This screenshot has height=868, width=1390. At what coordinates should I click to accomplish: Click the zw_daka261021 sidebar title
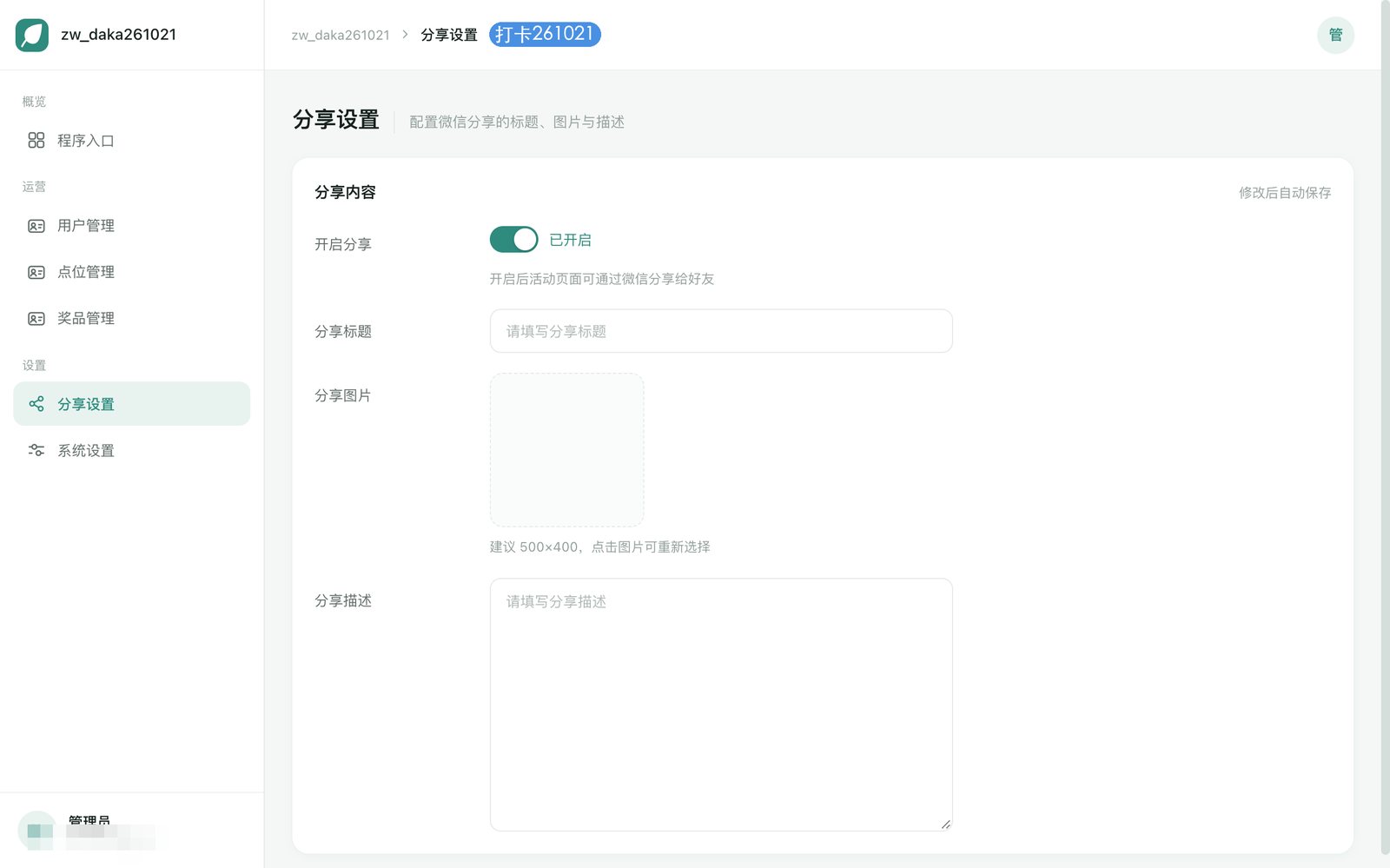(x=118, y=35)
